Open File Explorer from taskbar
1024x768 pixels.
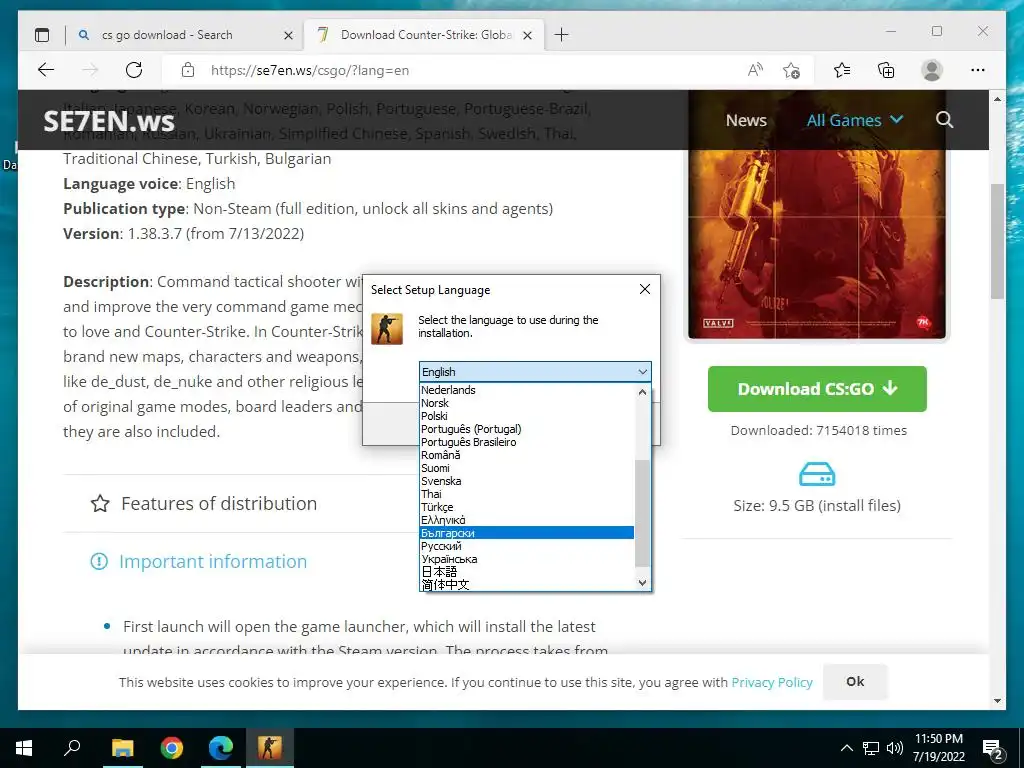click(122, 748)
